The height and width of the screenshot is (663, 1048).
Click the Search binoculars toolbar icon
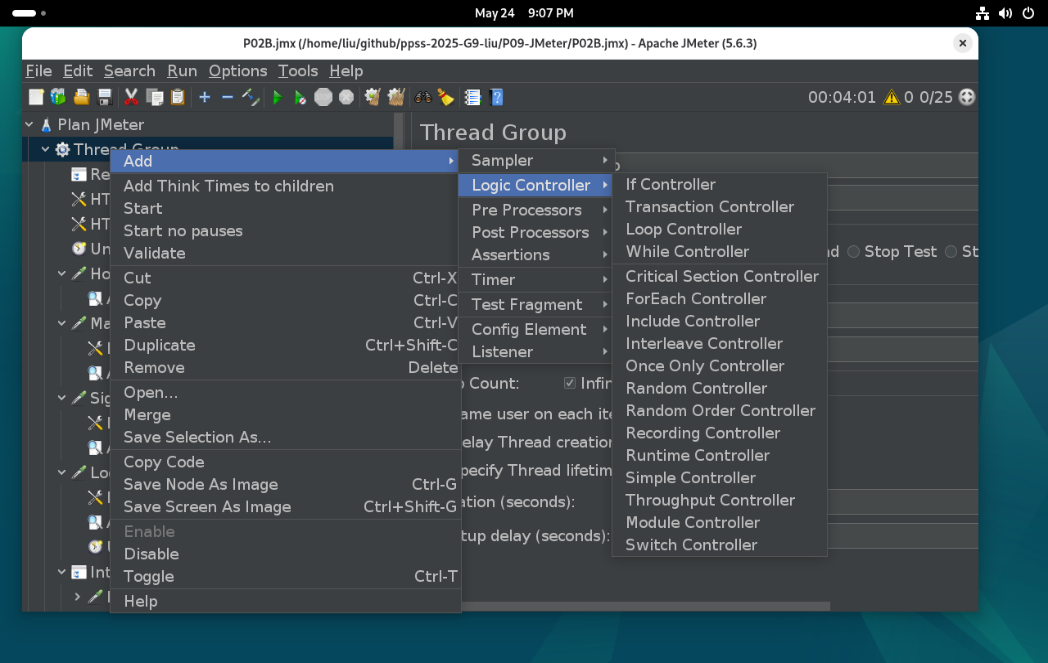[x=422, y=98]
